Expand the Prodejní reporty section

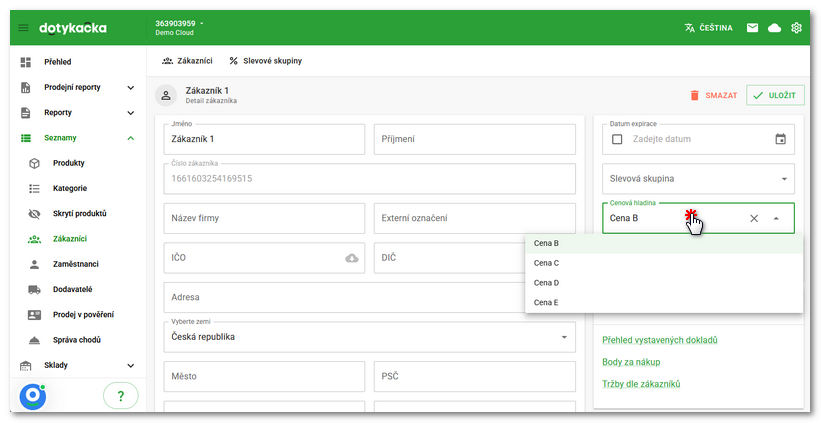click(130, 88)
